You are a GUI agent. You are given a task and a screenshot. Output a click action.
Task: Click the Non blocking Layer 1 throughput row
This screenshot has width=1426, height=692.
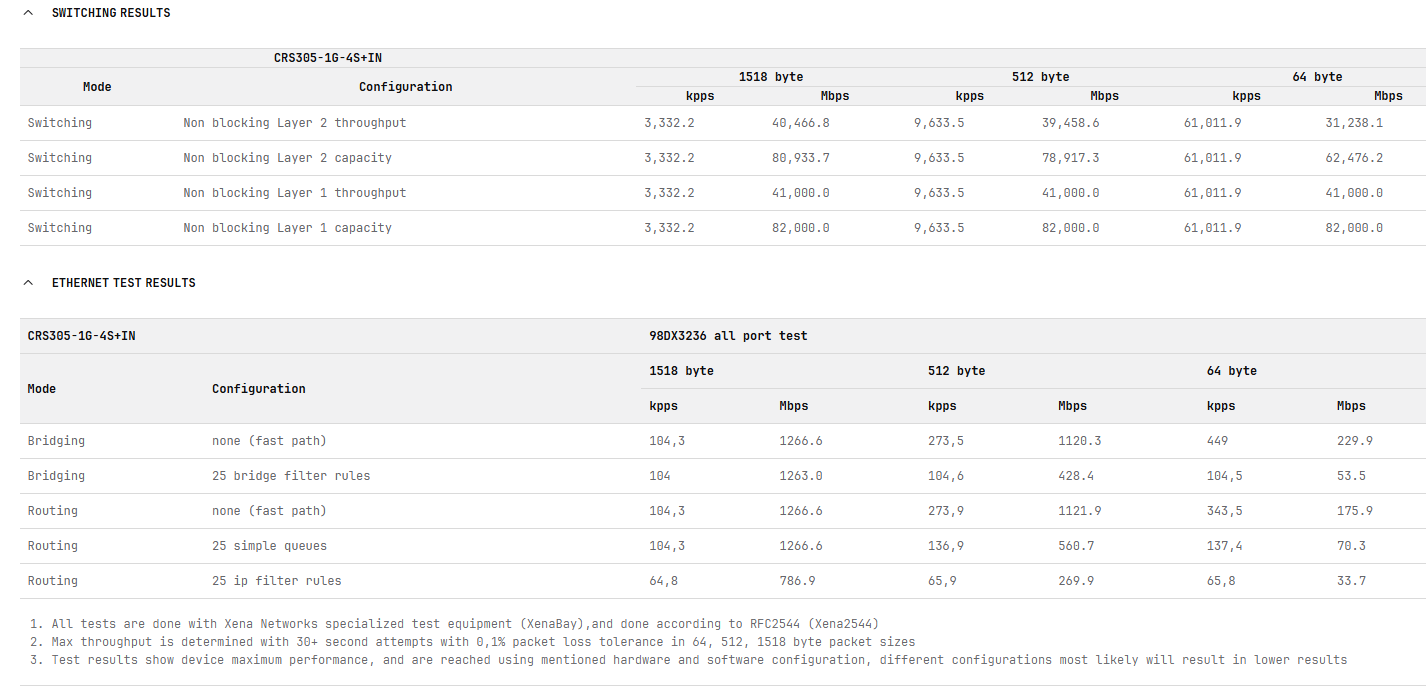pyautogui.click(x=294, y=193)
